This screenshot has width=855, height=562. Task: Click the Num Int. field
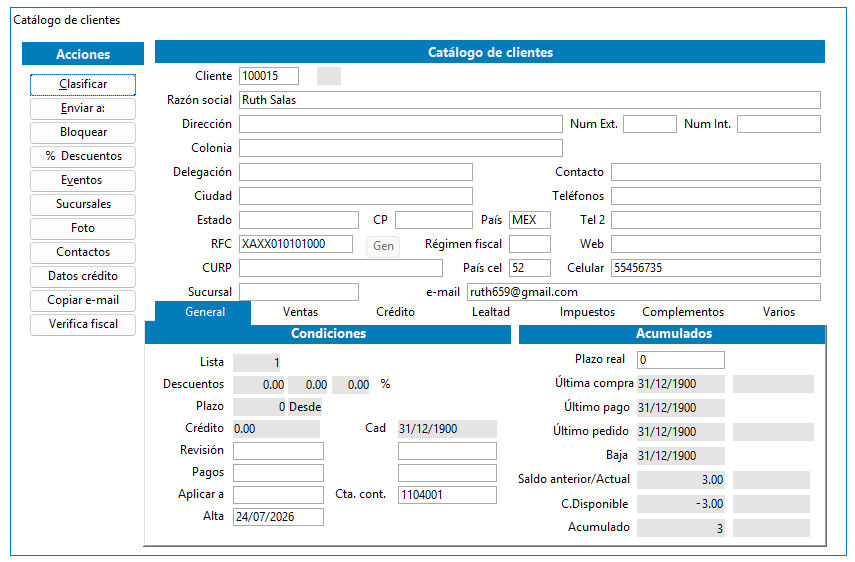779,124
